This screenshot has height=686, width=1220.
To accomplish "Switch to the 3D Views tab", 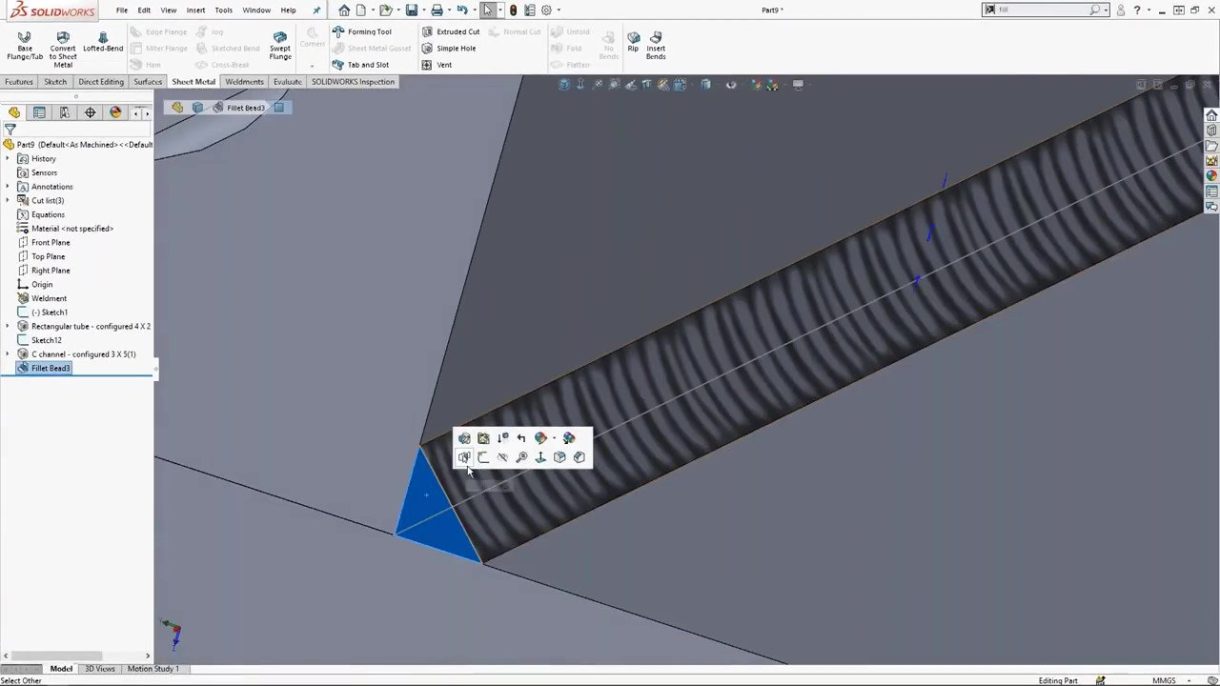I will point(99,668).
